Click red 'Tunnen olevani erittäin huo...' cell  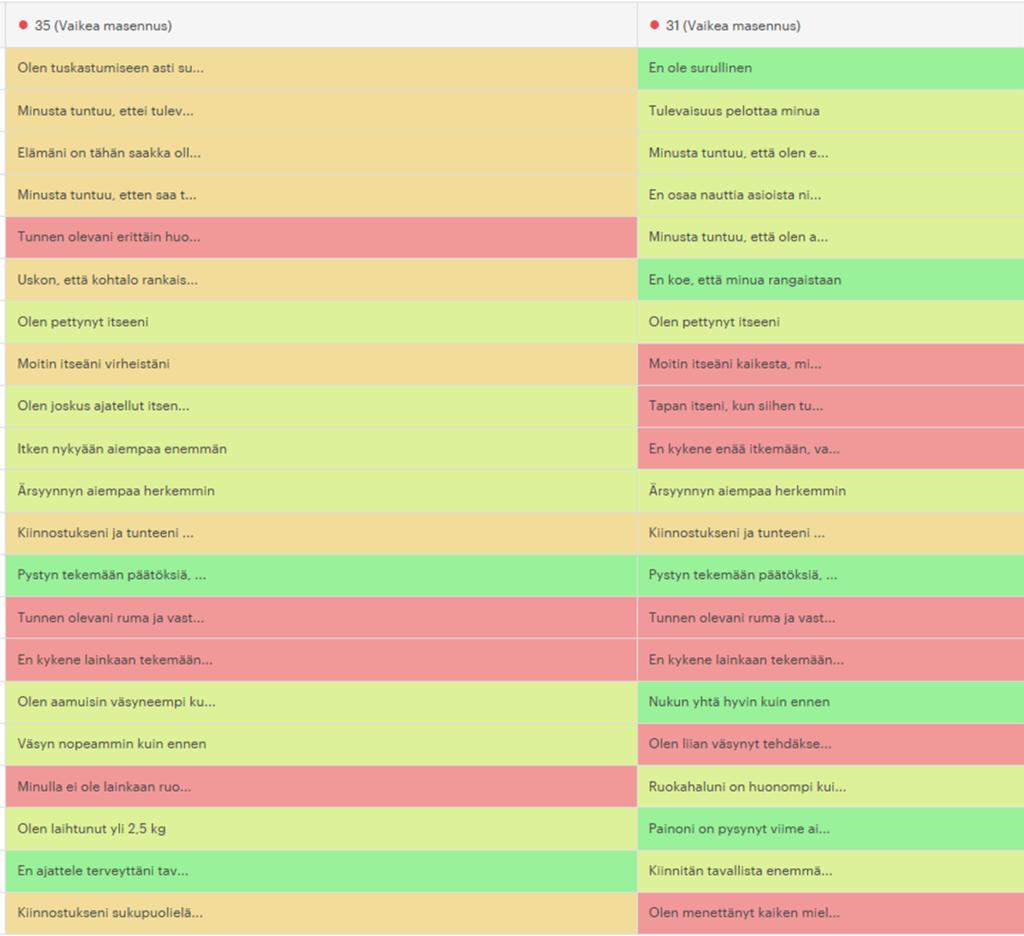(x=321, y=237)
